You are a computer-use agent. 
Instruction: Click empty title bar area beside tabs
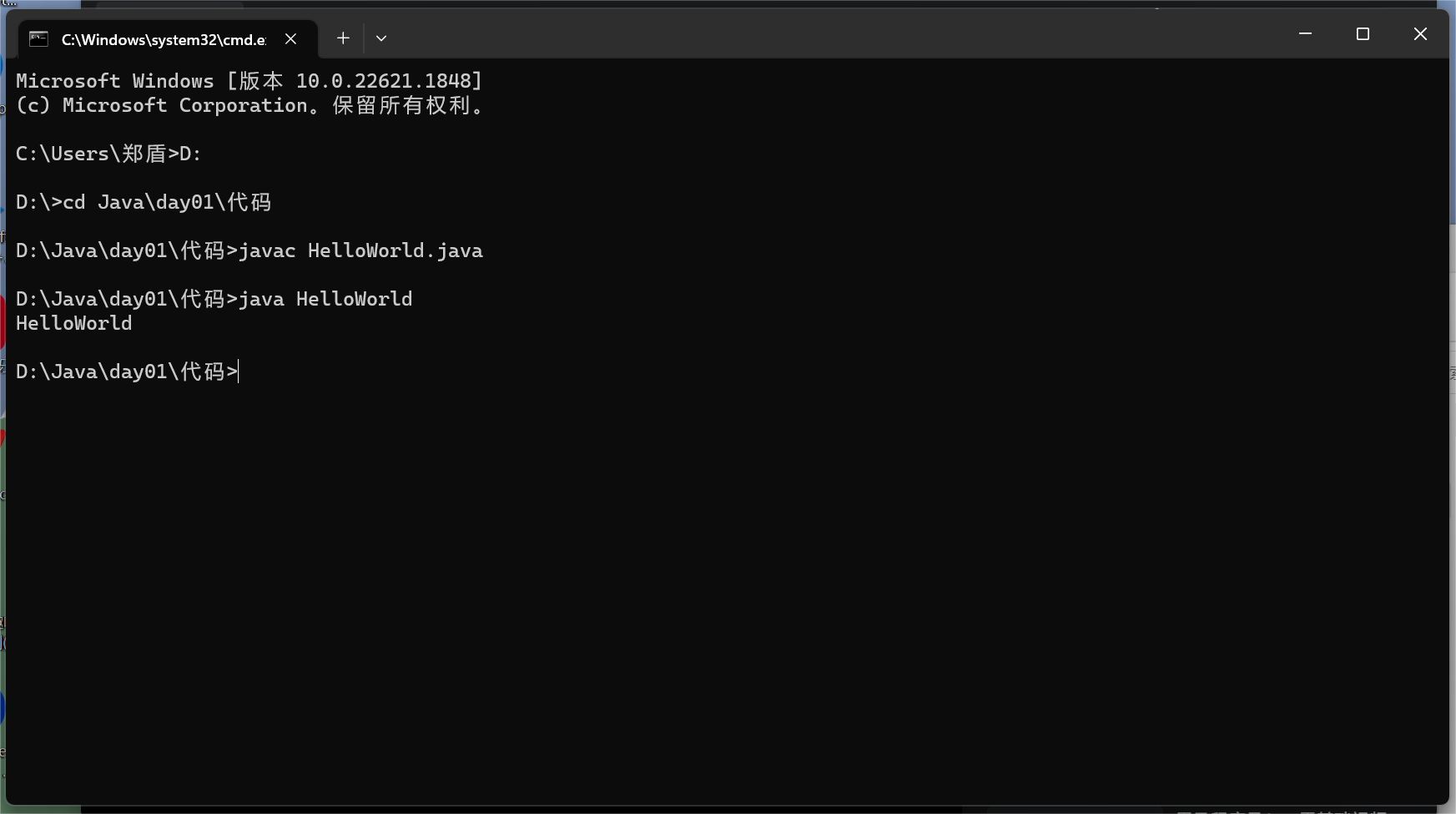(x=834, y=35)
